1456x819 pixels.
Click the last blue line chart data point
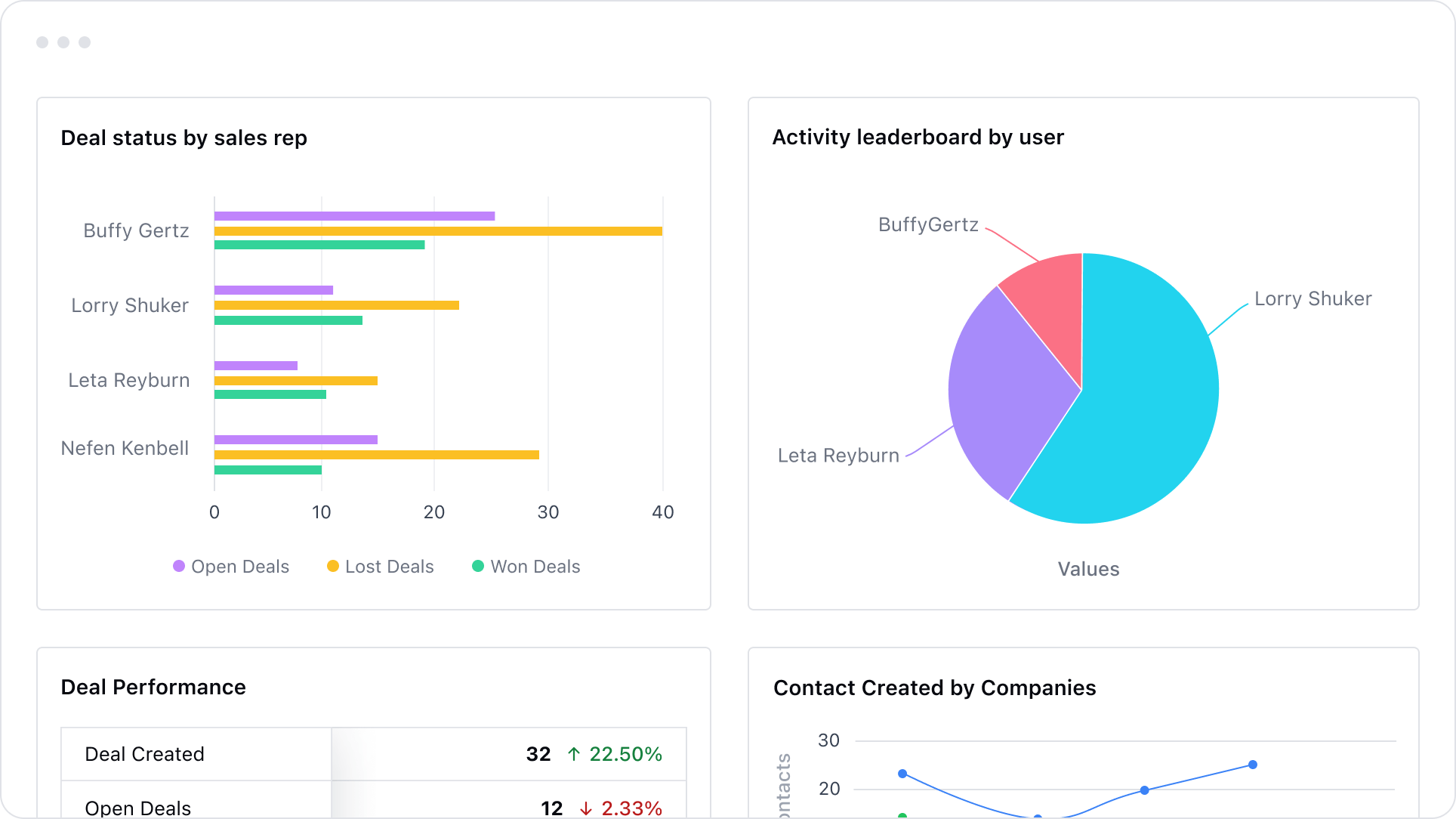[x=1253, y=765]
